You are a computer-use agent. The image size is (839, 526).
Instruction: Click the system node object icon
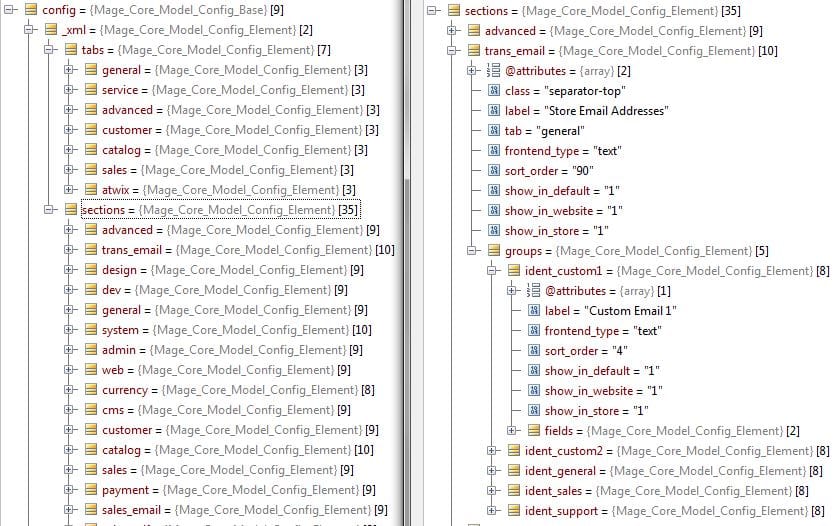coord(91,330)
